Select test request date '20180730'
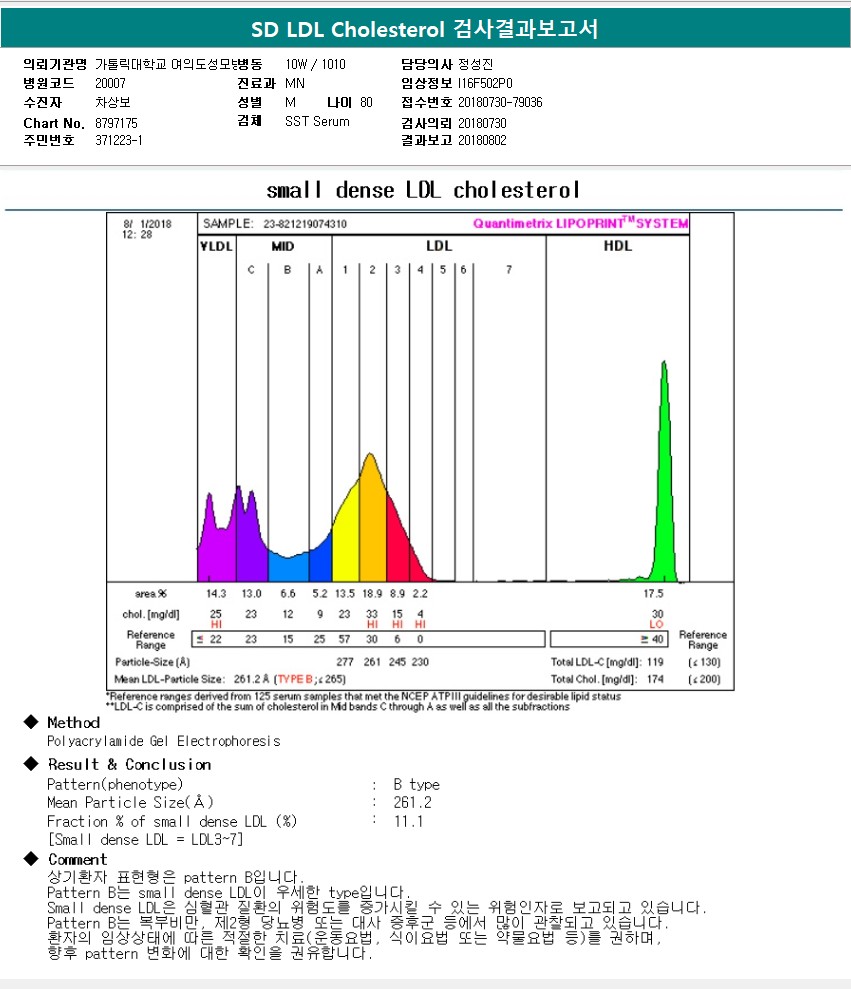Screen dimensions: 851x989 (x=482, y=123)
